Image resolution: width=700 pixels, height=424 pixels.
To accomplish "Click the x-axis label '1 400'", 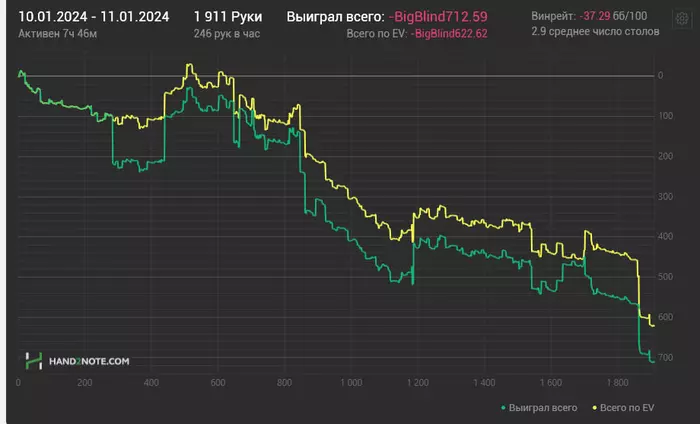I will pyautogui.click(x=484, y=382).
